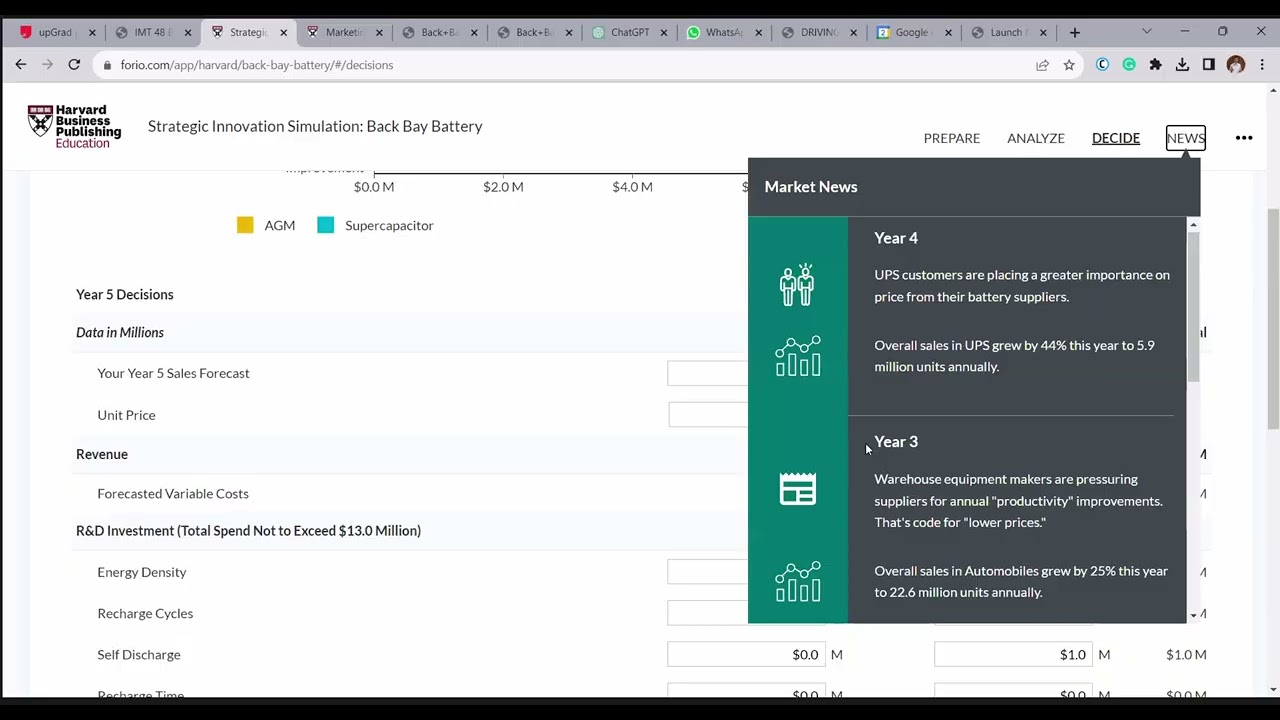Click the blue C extension icon
This screenshot has width=1280, height=720.
[1103, 65]
